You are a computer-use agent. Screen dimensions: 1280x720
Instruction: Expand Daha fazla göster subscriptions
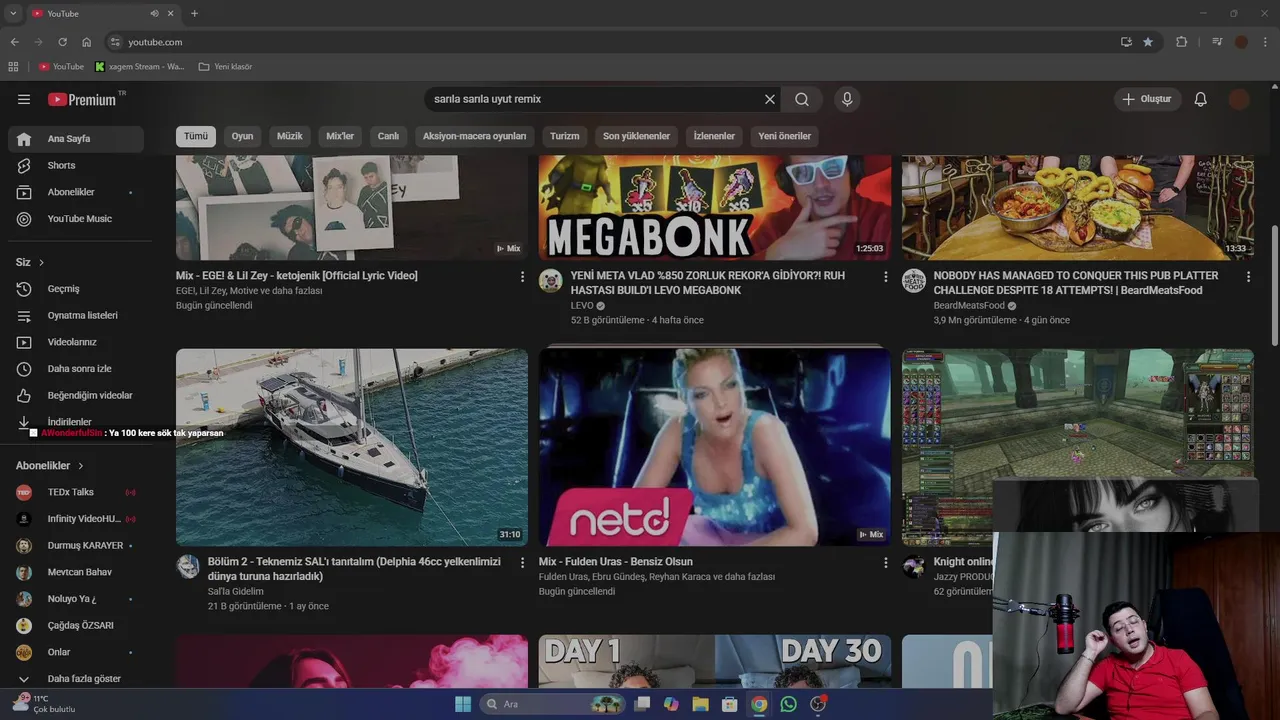[x=76, y=679]
